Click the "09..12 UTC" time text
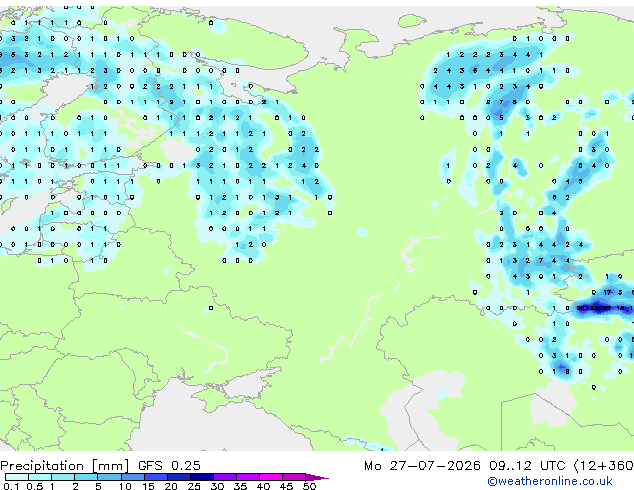 coord(527,466)
